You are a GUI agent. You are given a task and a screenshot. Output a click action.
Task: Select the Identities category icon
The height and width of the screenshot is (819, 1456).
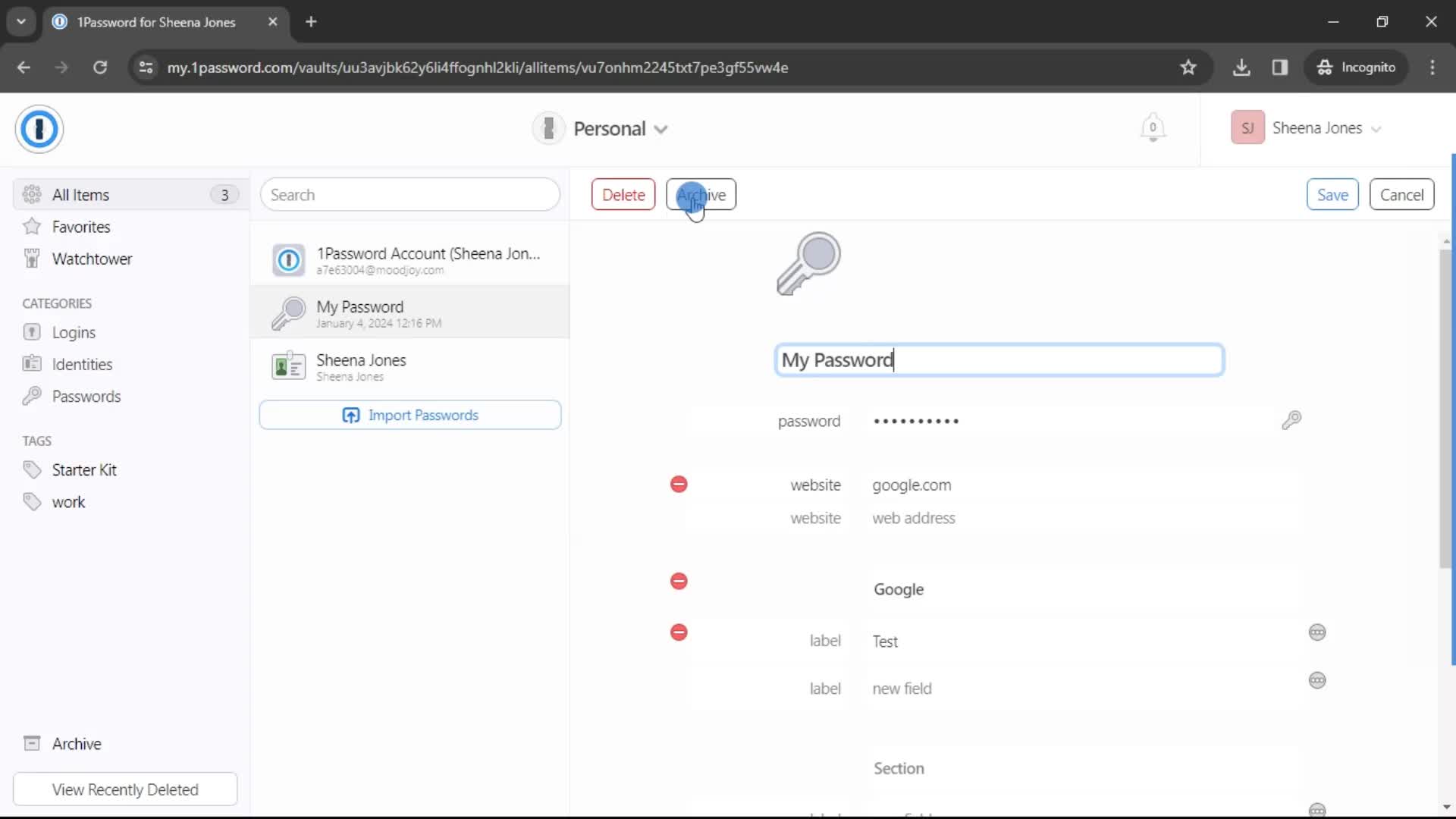click(32, 363)
